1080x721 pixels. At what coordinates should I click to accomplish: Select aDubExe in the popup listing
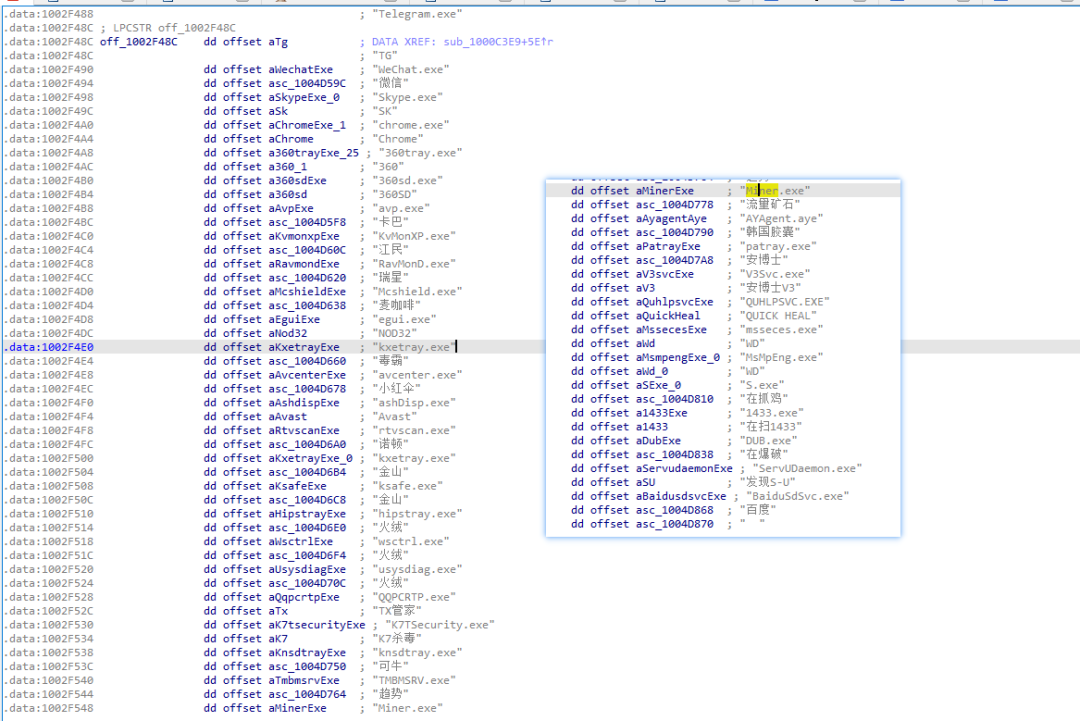(x=658, y=441)
